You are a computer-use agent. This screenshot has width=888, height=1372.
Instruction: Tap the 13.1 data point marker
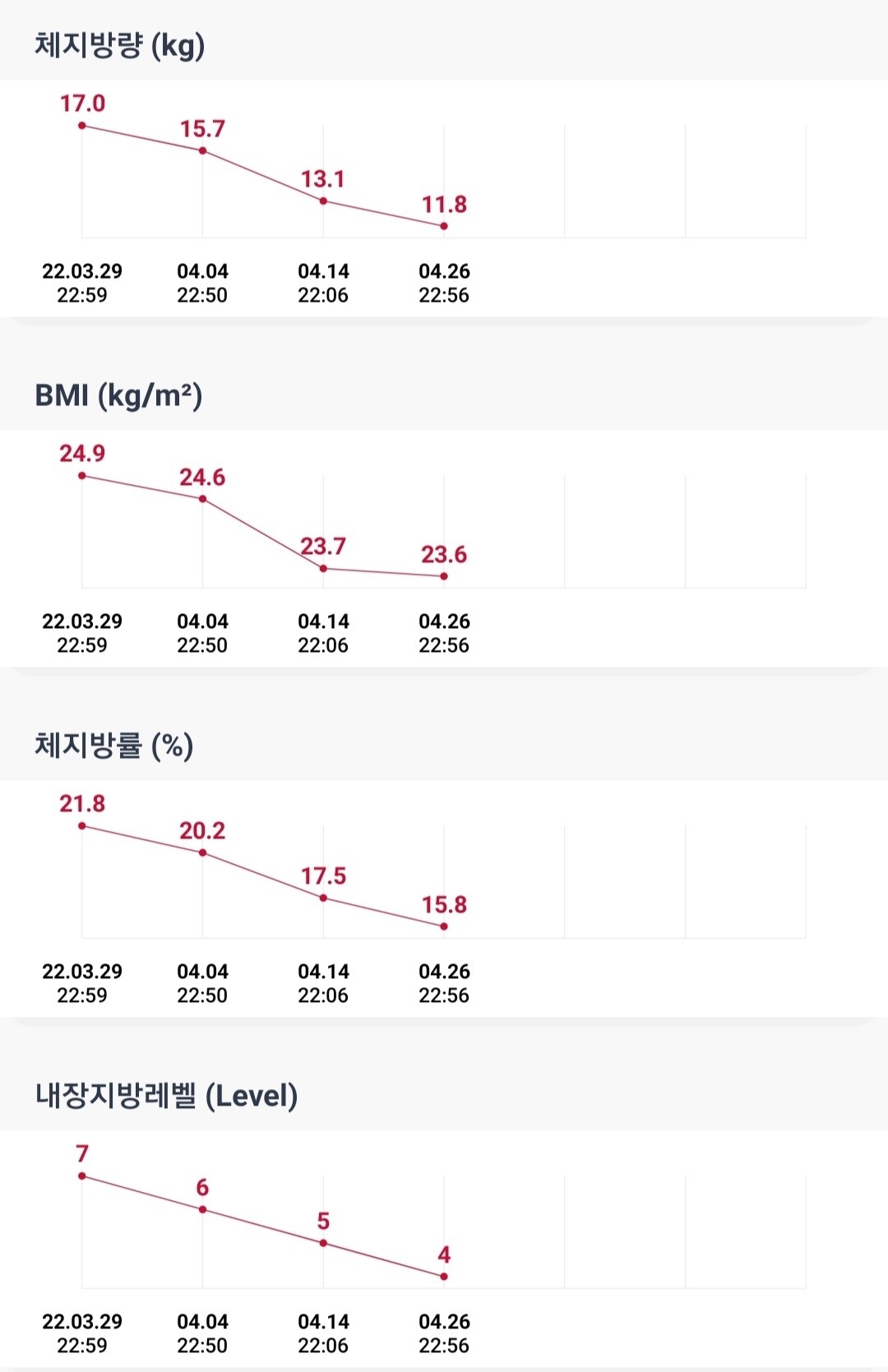[x=323, y=201]
